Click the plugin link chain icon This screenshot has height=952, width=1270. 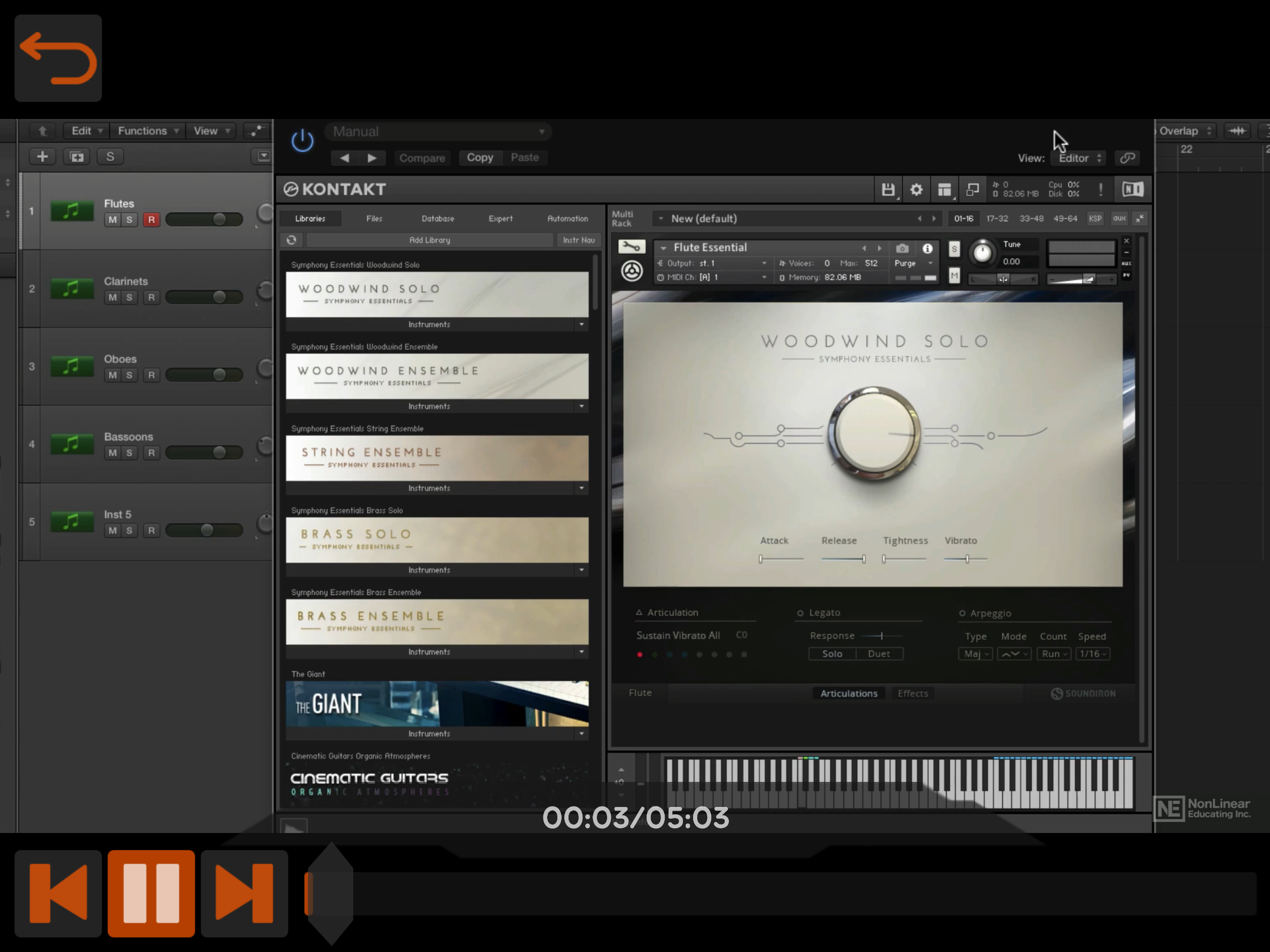[1128, 158]
